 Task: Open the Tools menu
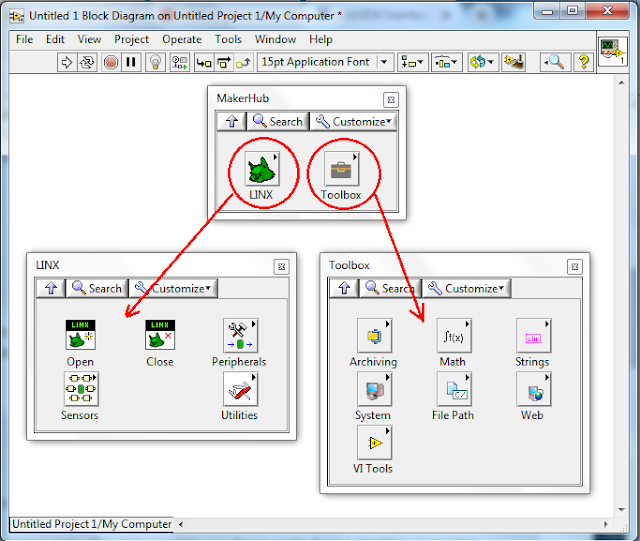pos(228,39)
